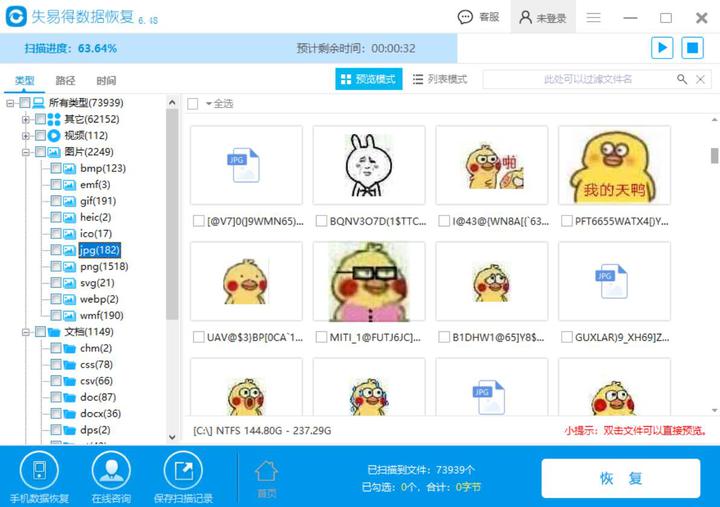Click the app logo icon
720x507 pixels.
tap(16, 17)
